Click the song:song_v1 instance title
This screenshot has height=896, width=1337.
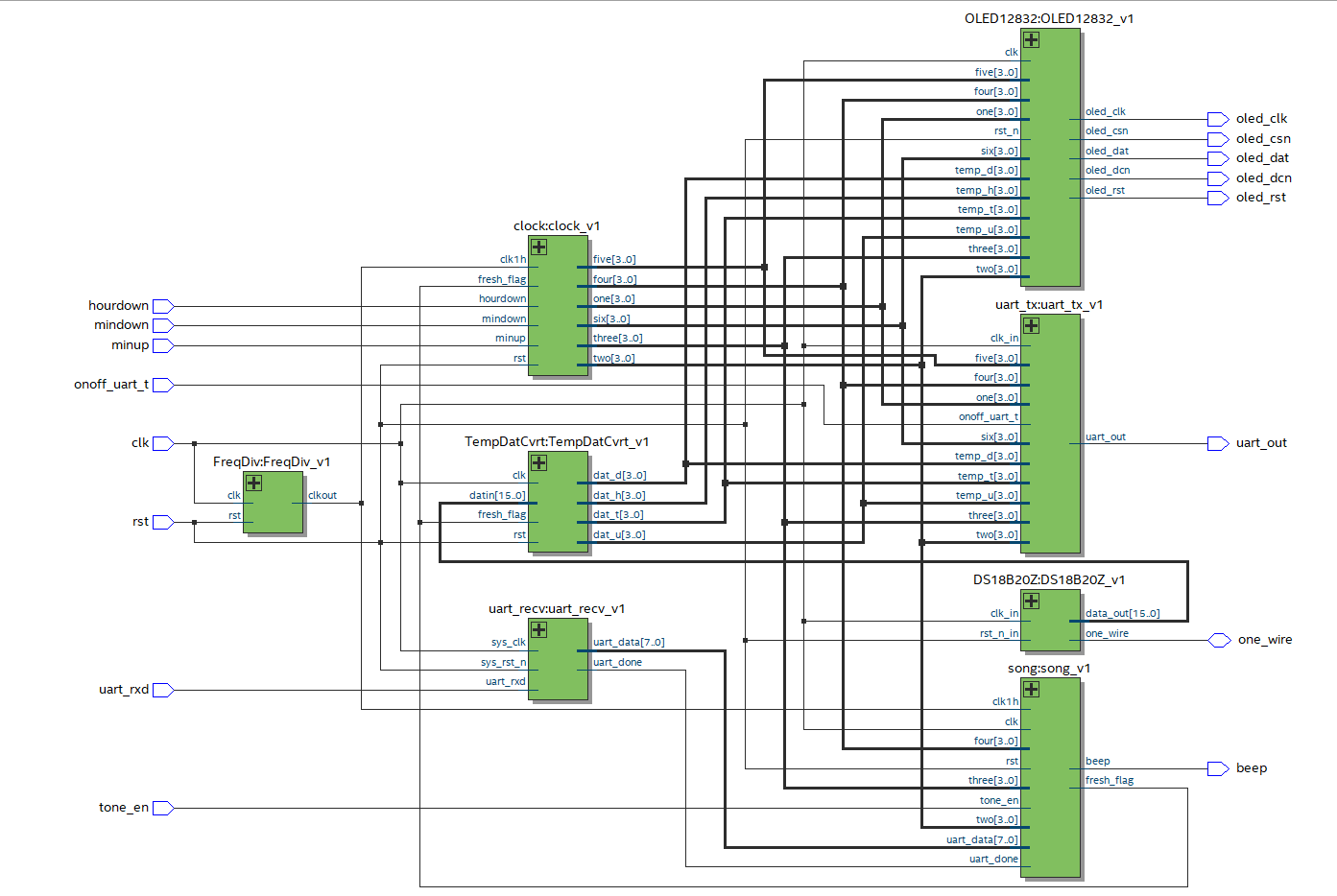click(1049, 668)
